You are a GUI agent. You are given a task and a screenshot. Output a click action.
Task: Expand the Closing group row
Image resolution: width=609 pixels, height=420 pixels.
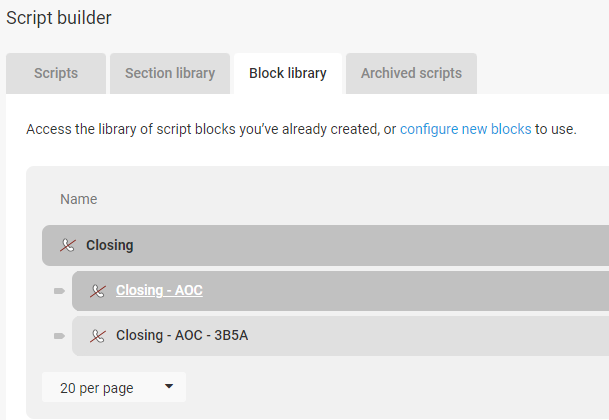point(325,245)
